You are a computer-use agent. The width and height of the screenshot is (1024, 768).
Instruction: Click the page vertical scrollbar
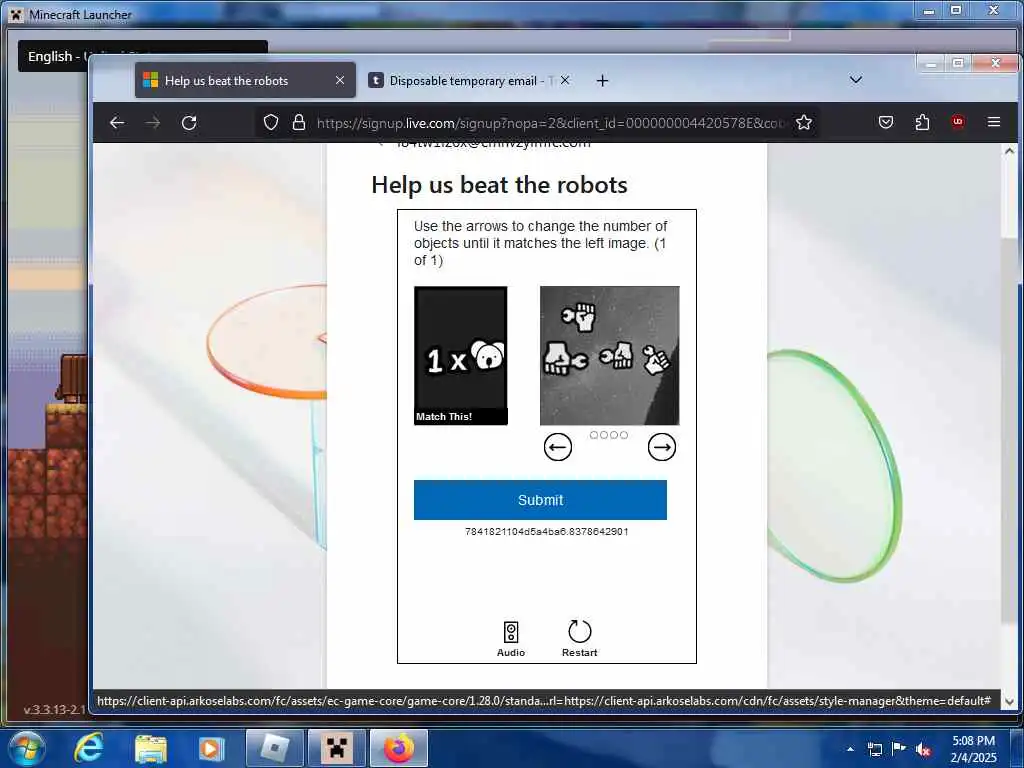point(1009,424)
